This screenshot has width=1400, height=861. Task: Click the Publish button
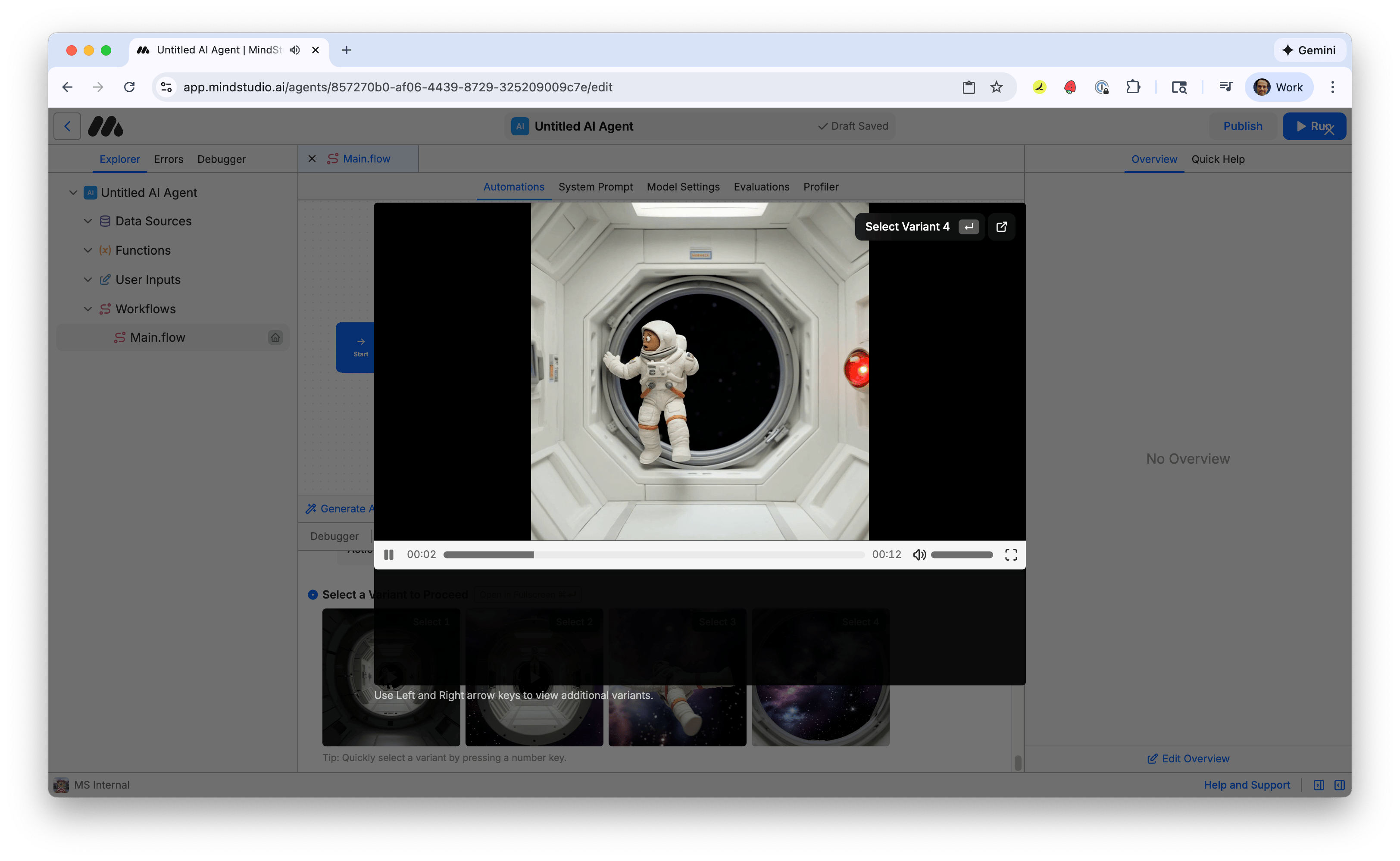tap(1243, 126)
